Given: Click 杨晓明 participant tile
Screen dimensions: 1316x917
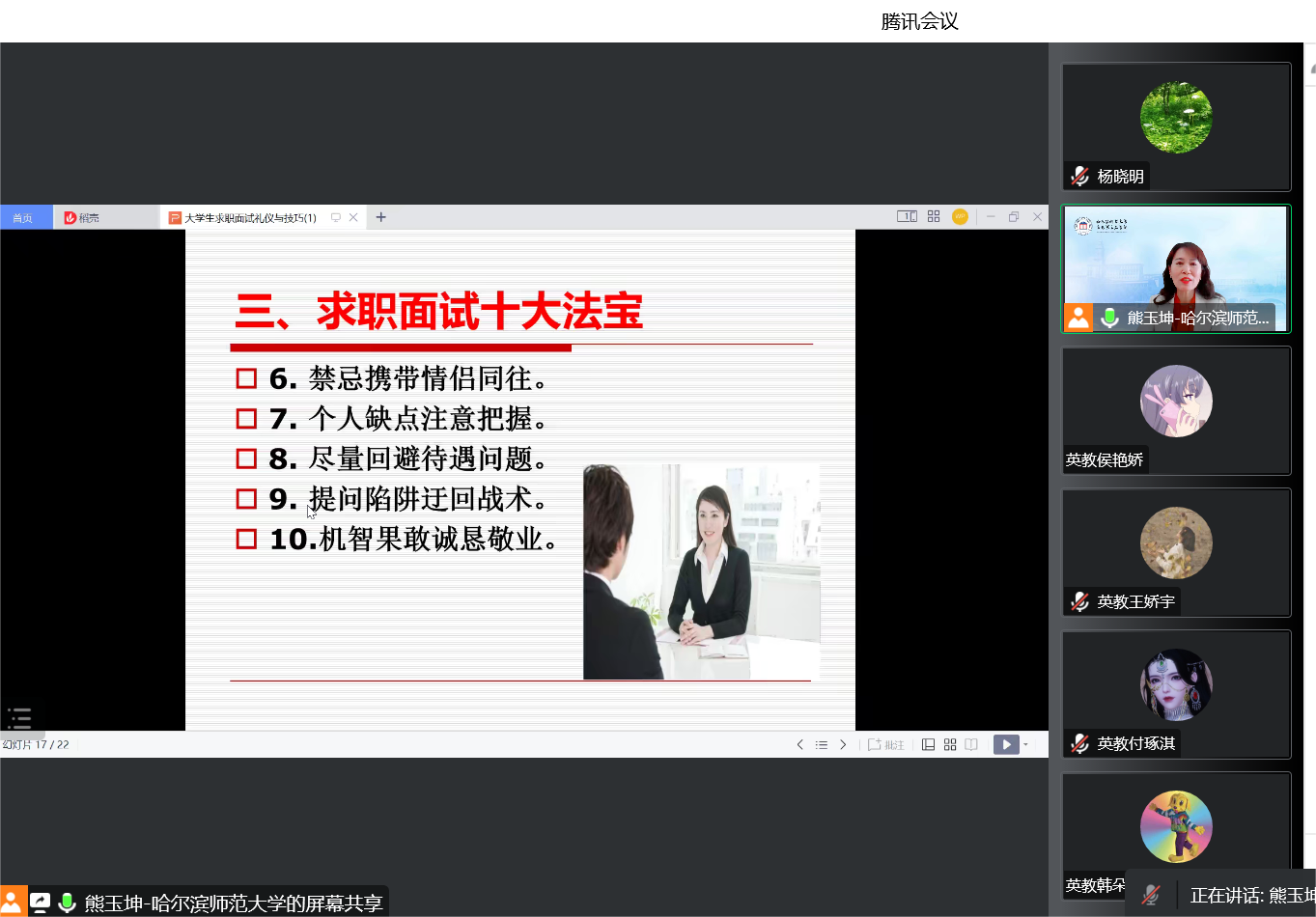Looking at the screenshot, I should pyautogui.click(x=1175, y=125).
